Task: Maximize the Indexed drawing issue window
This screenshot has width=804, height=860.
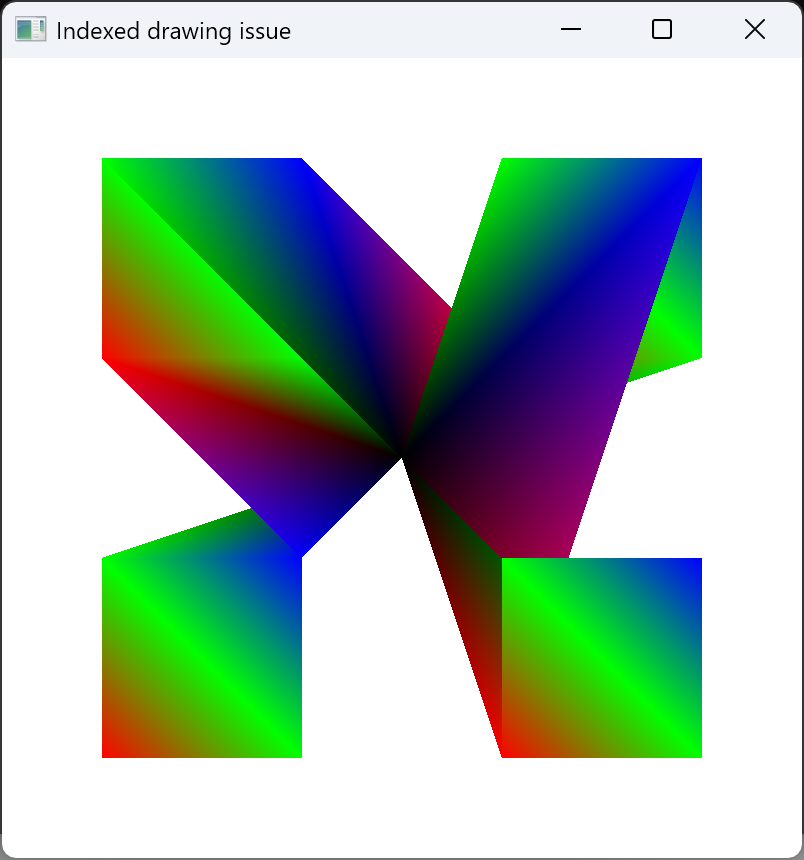Action: 661,29
